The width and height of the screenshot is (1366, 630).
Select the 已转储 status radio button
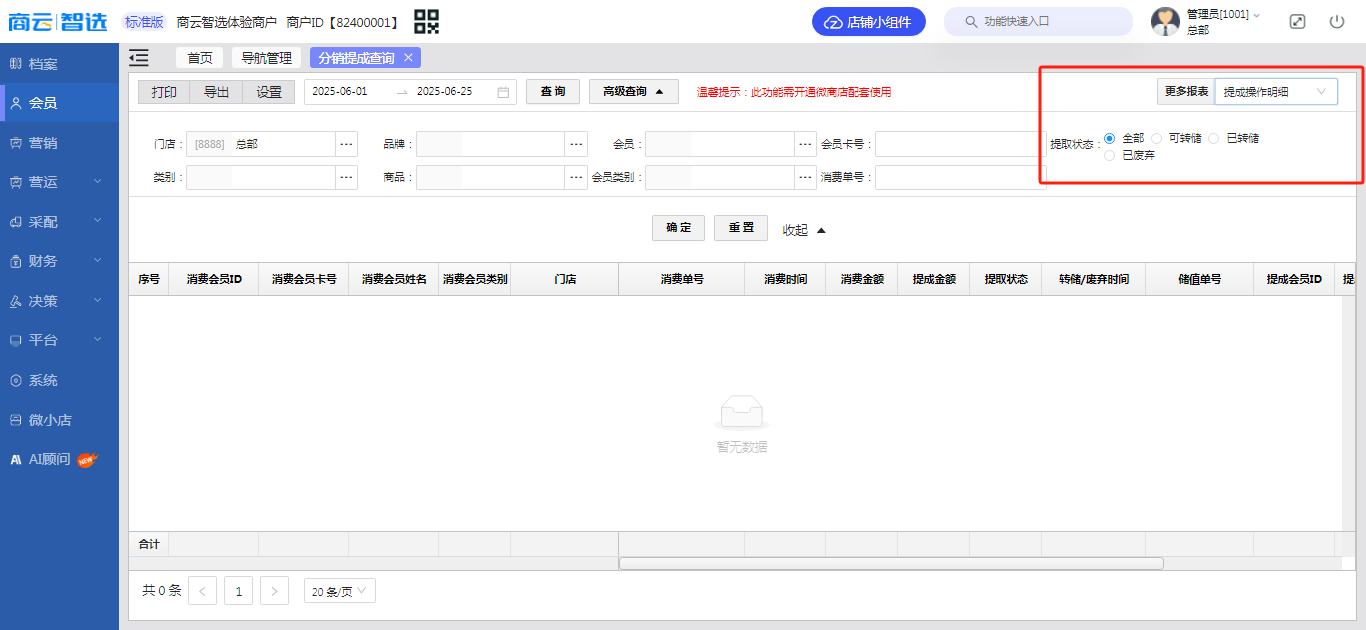[x=1214, y=138]
